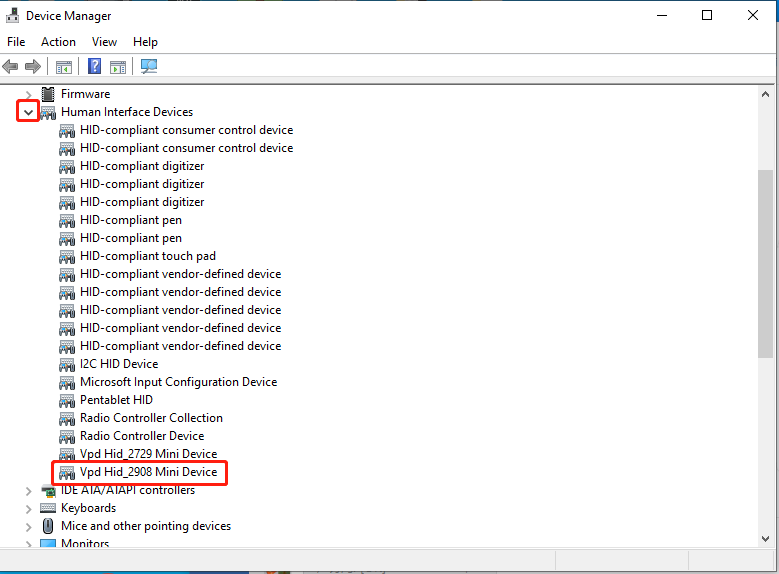Select HID-compliant touch pad

tap(148, 256)
